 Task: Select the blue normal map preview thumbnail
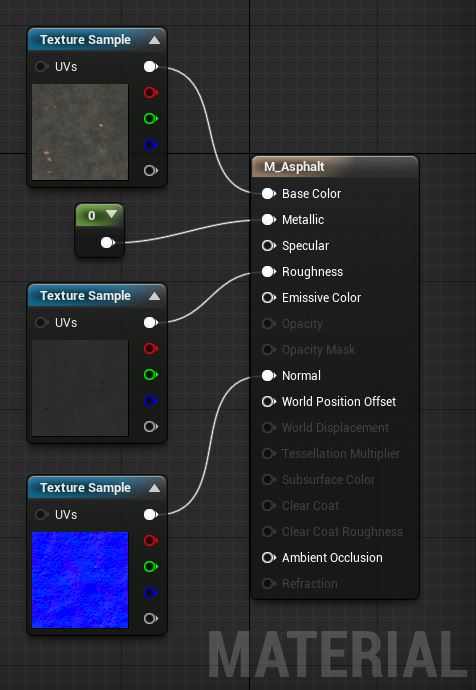pos(80,580)
